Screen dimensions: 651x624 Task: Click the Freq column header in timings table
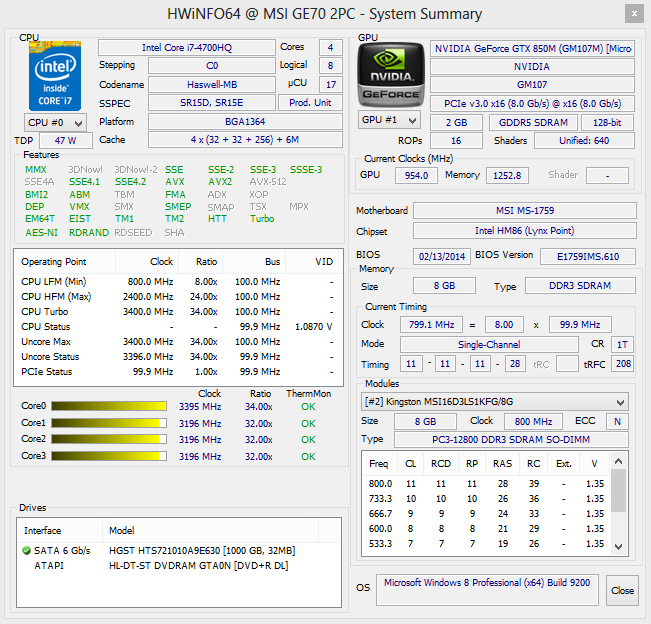(x=379, y=463)
